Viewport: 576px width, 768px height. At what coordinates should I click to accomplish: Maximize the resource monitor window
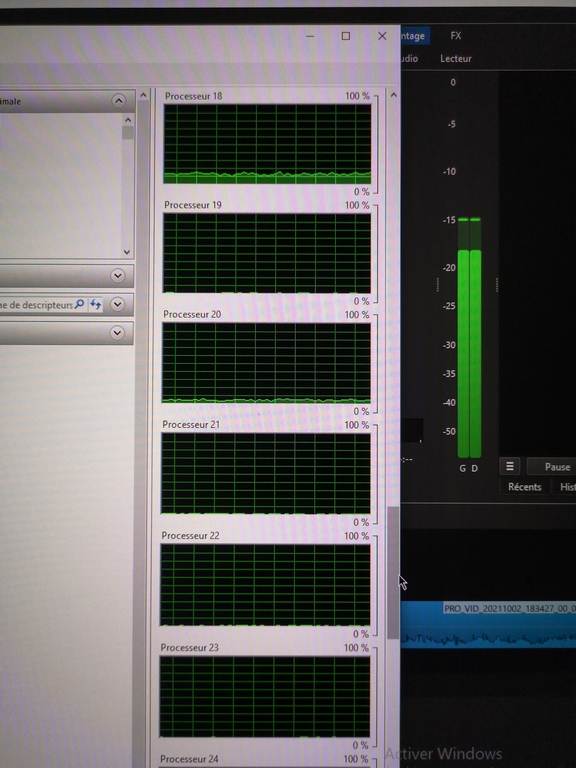pyautogui.click(x=346, y=36)
